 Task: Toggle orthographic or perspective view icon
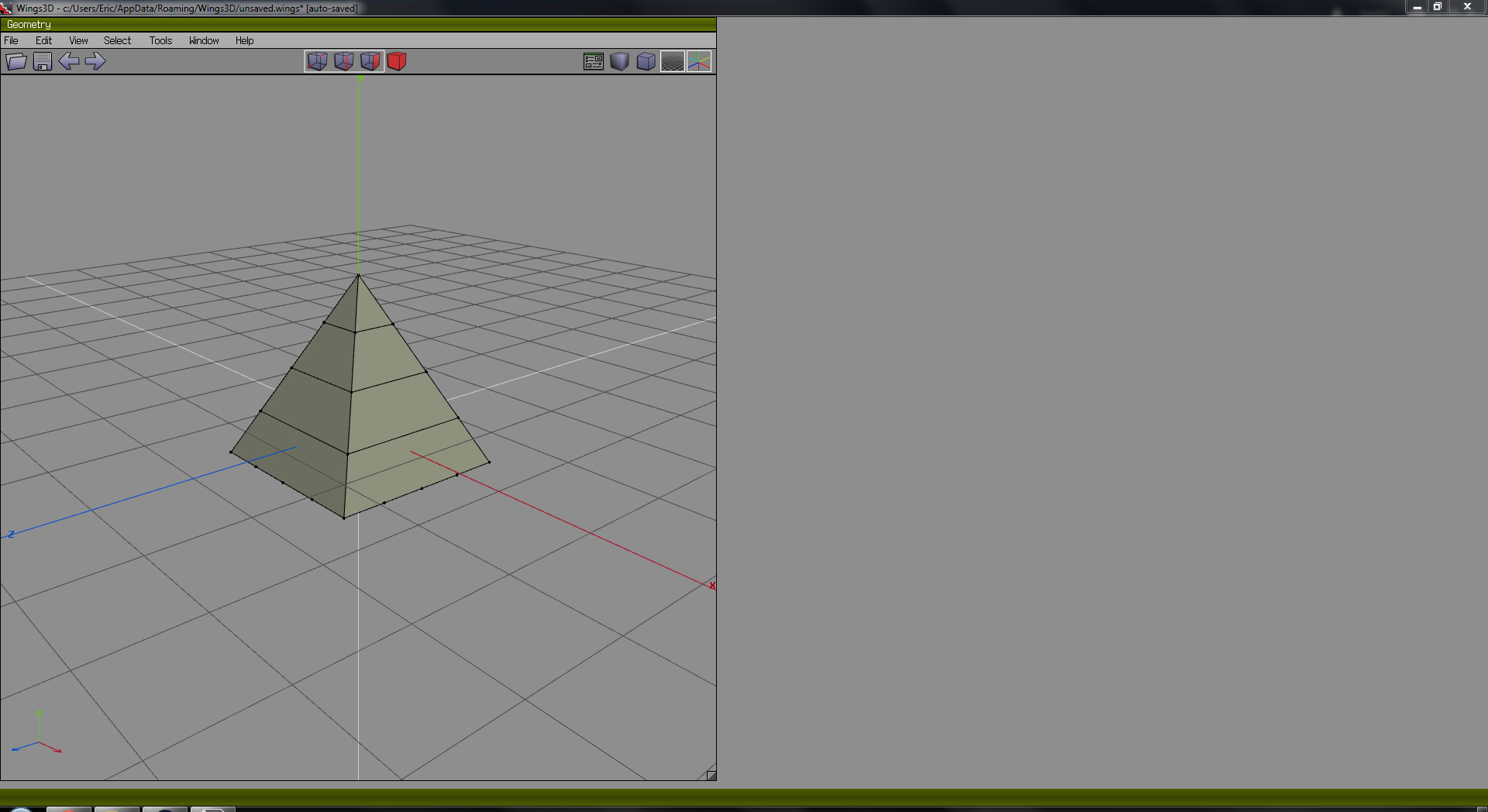(646, 61)
